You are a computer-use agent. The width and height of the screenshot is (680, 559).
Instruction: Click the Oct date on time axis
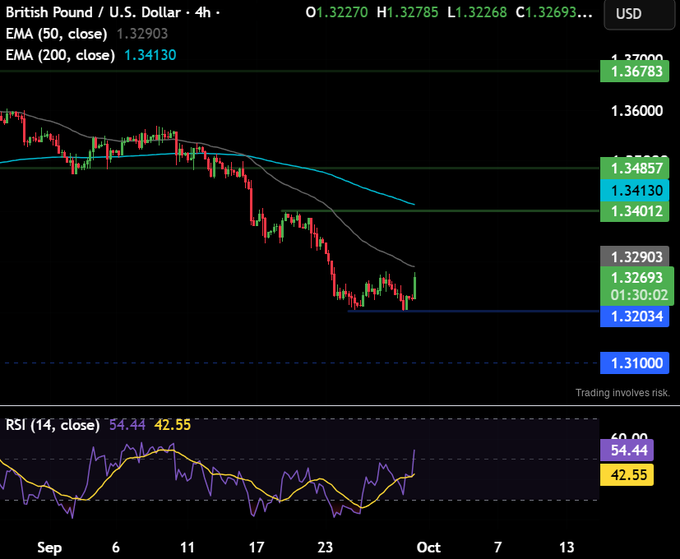[x=428, y=547]
